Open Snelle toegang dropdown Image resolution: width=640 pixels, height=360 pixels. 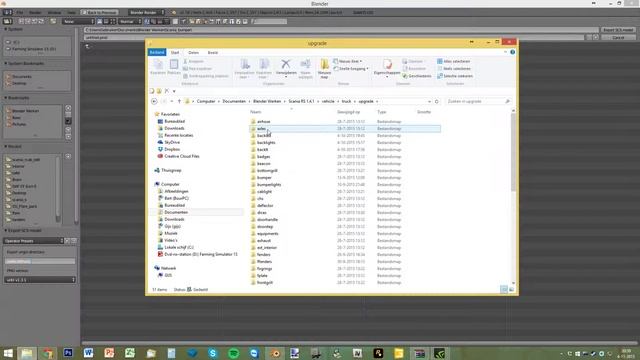pyautogui.click(x=351, y=69)
